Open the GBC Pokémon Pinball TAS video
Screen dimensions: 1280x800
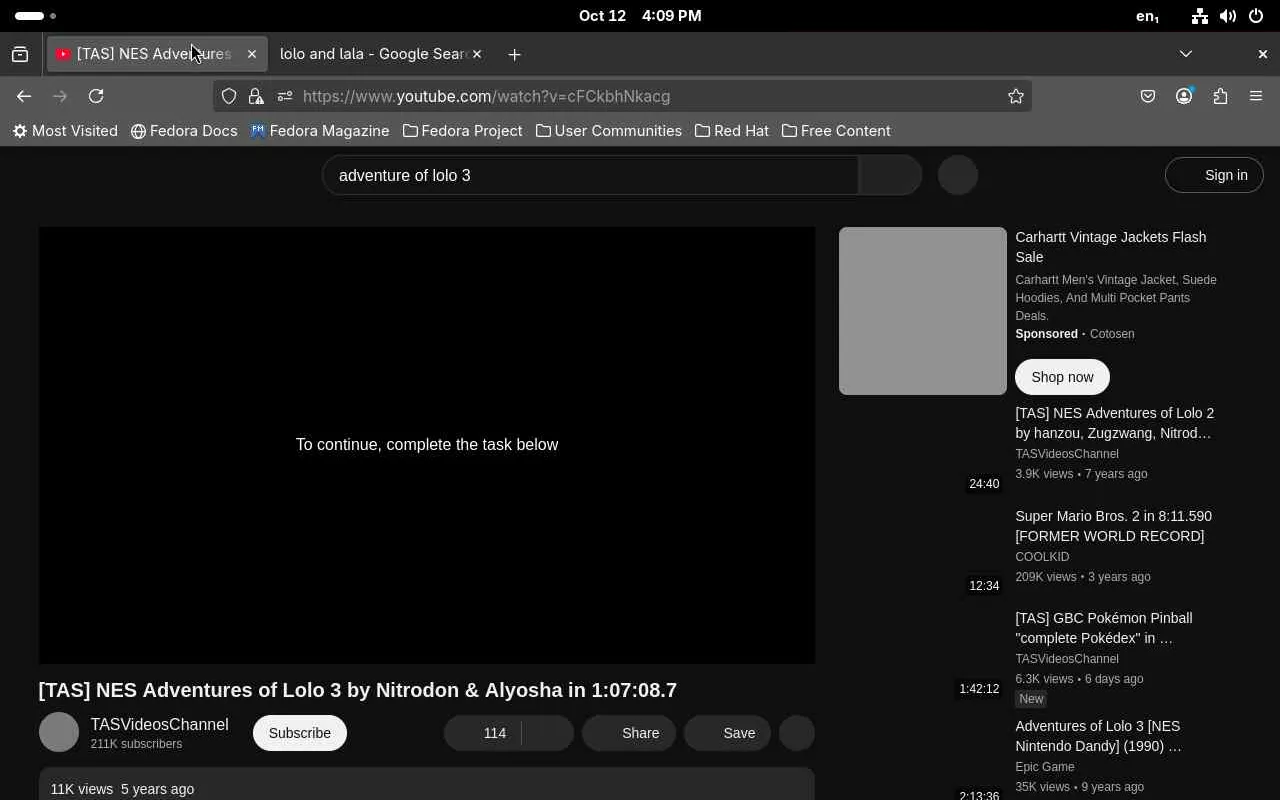tap(1104, 628)
